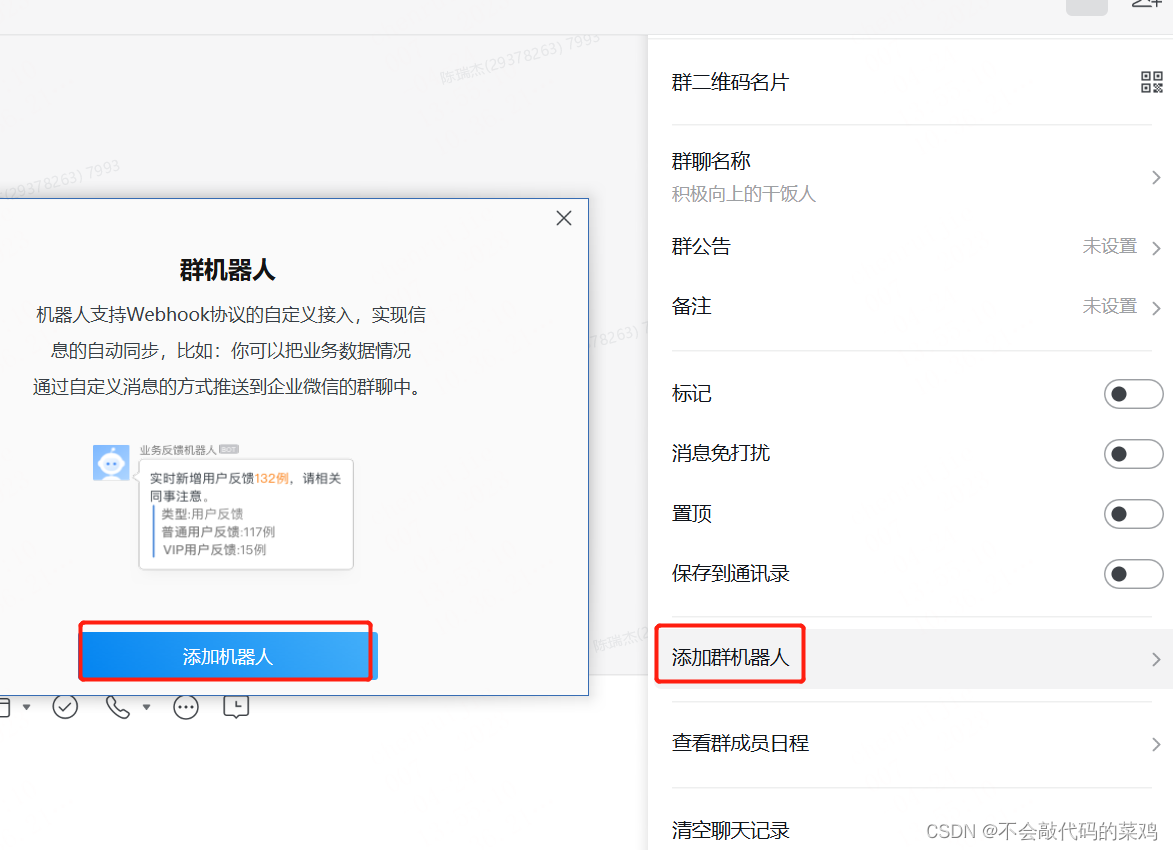Click 业务反馈机器人 name in preview
Image resolution: width=1173 pixels, height=850 pixels.
pyautogui.click(x=177, y=450)
